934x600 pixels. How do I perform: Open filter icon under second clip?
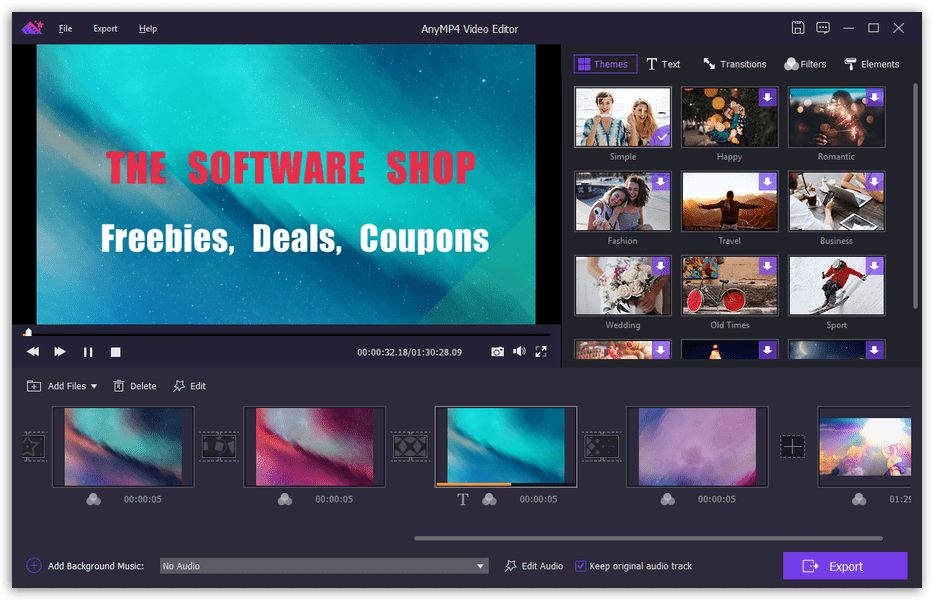coord(285,499)
